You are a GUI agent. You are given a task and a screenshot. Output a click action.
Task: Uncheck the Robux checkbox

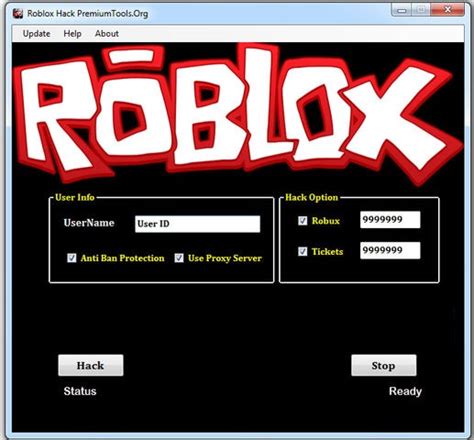click(302, 220)
